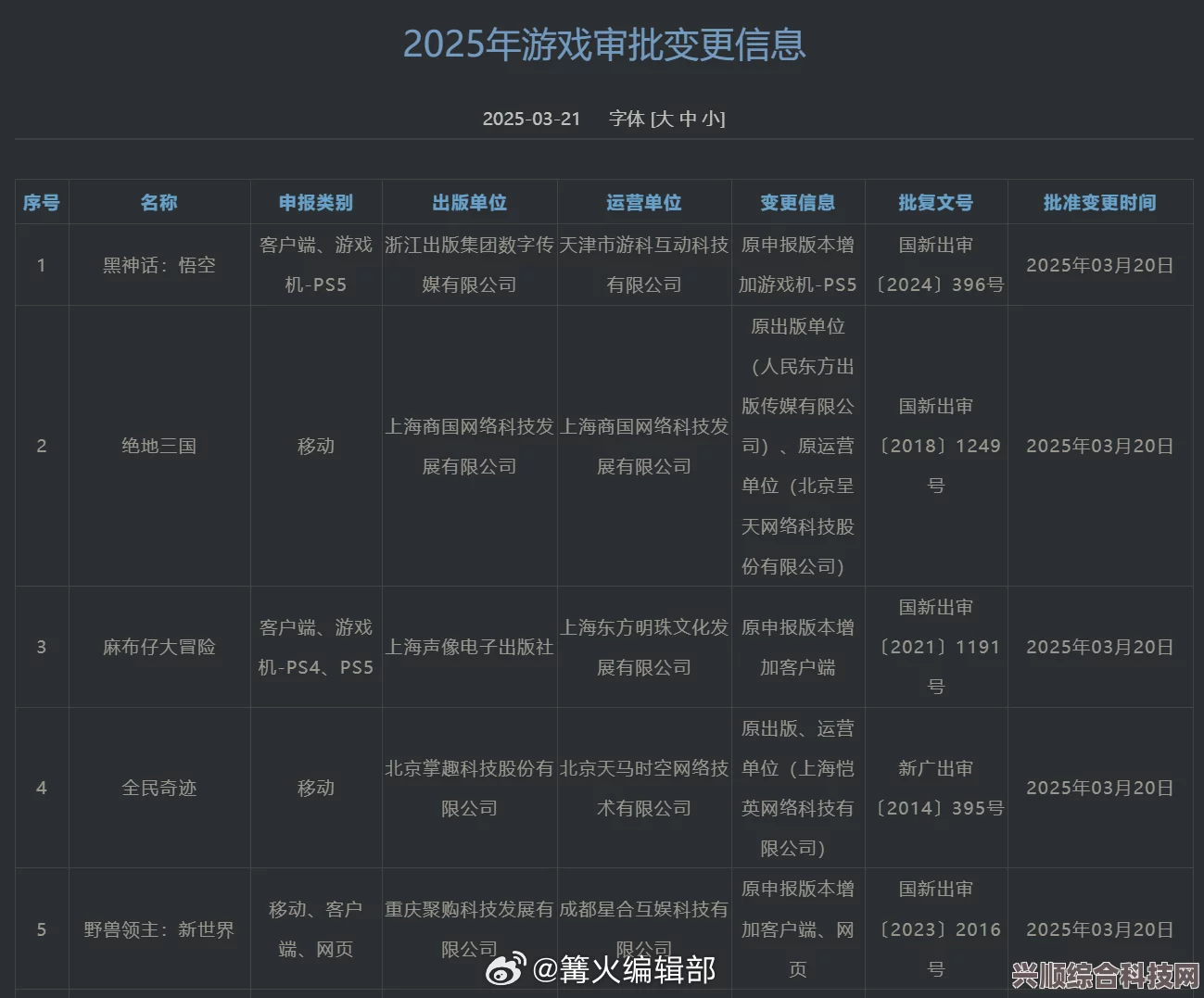Image resolution: width=1204 pixels, height=998 pixels.
Task: Click approval date in 麻布仔大冒险 row
Action: pos(1100,647)
